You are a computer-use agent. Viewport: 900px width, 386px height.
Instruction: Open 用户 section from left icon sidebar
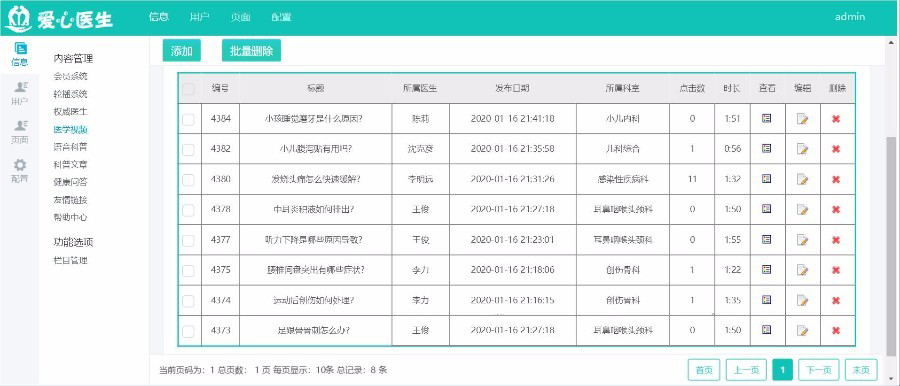(20, 93)
